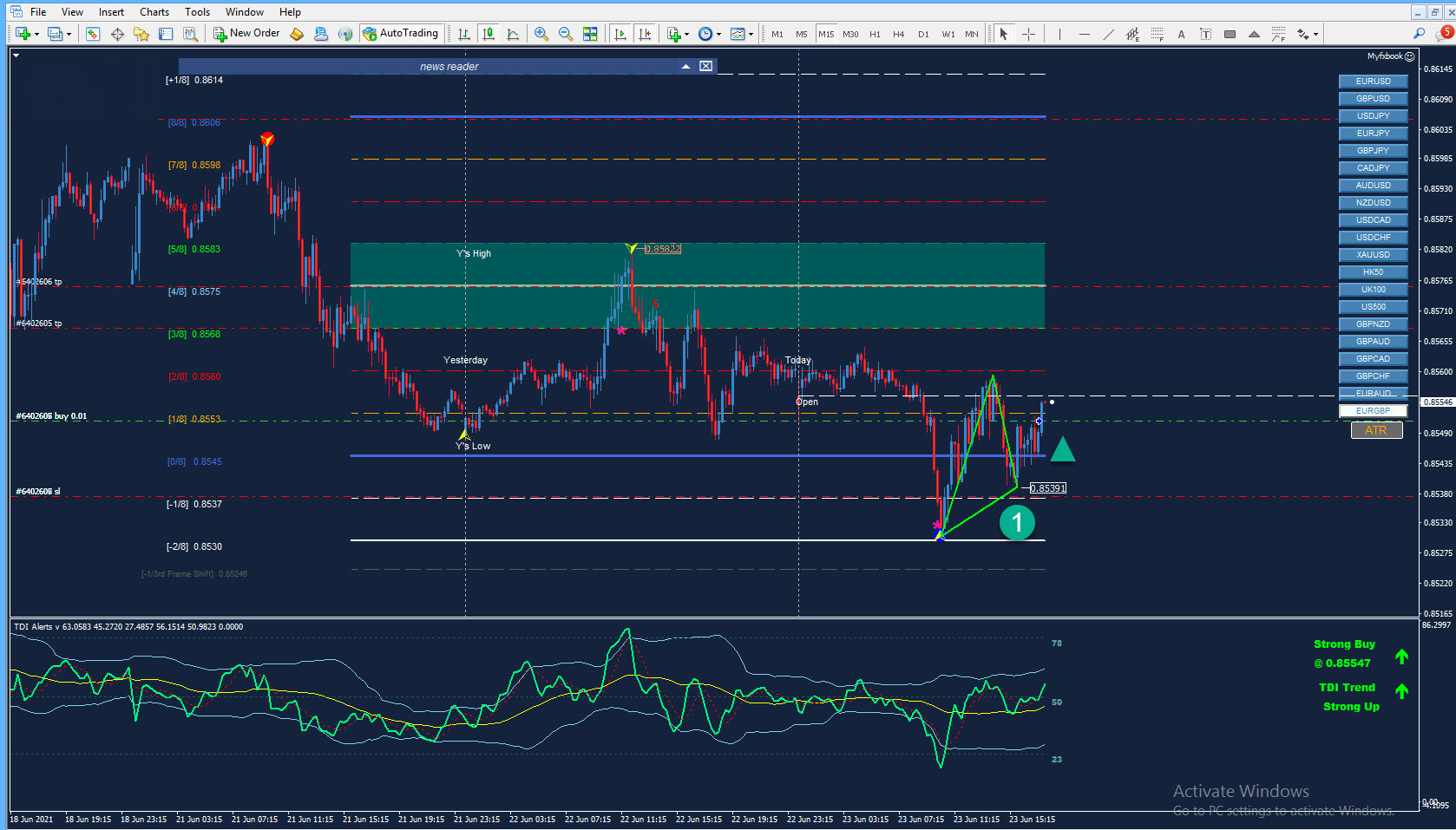Screen dimensions: 1456x830
Task: Toggle chart auto scroll
Action: coord(620,34)
